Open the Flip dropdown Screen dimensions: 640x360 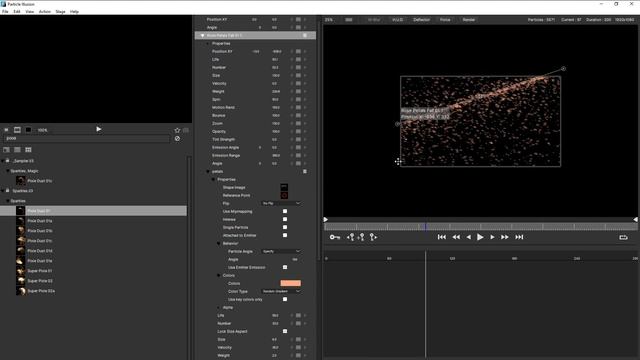[x=281, y=203]
